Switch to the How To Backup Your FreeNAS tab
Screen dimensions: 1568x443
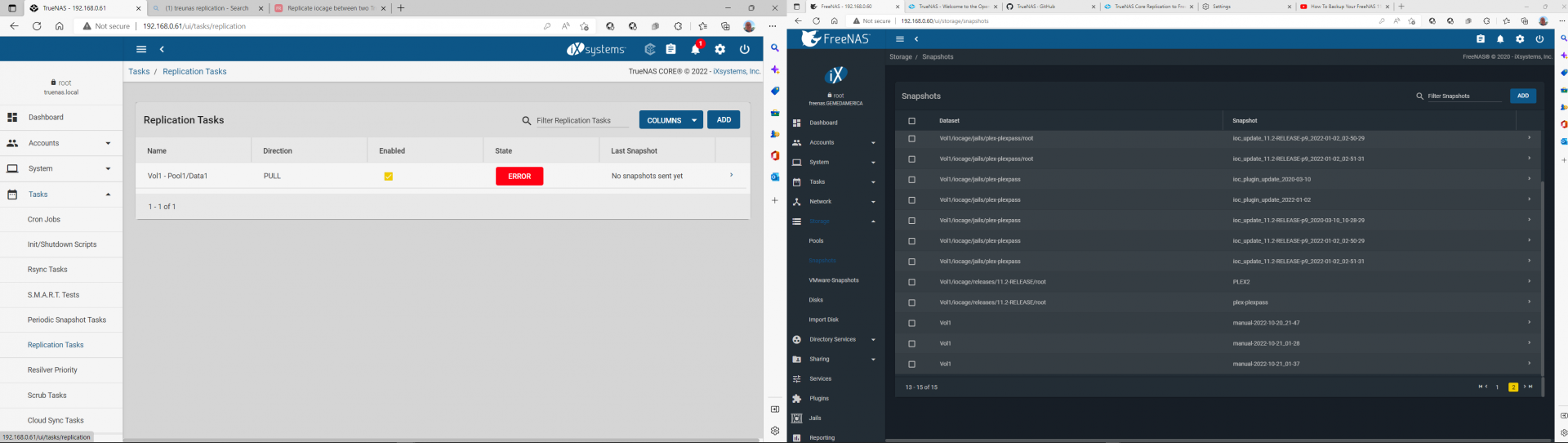click(x=1346, y=7)
